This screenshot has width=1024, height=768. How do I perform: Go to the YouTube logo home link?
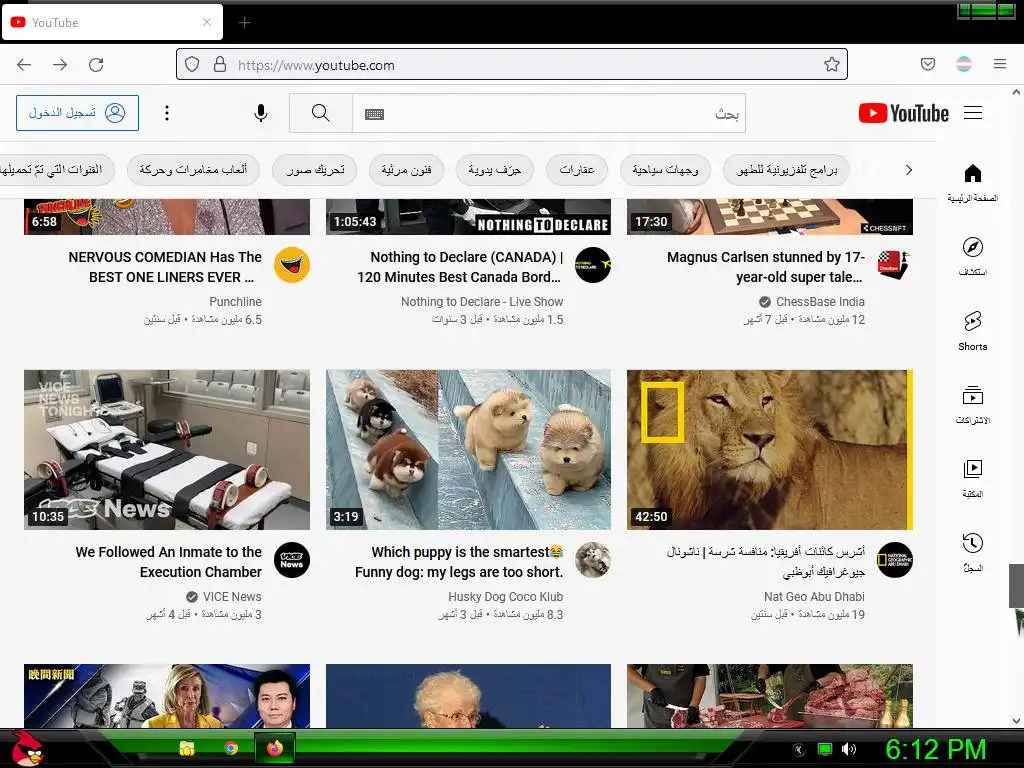pos(903,113)
